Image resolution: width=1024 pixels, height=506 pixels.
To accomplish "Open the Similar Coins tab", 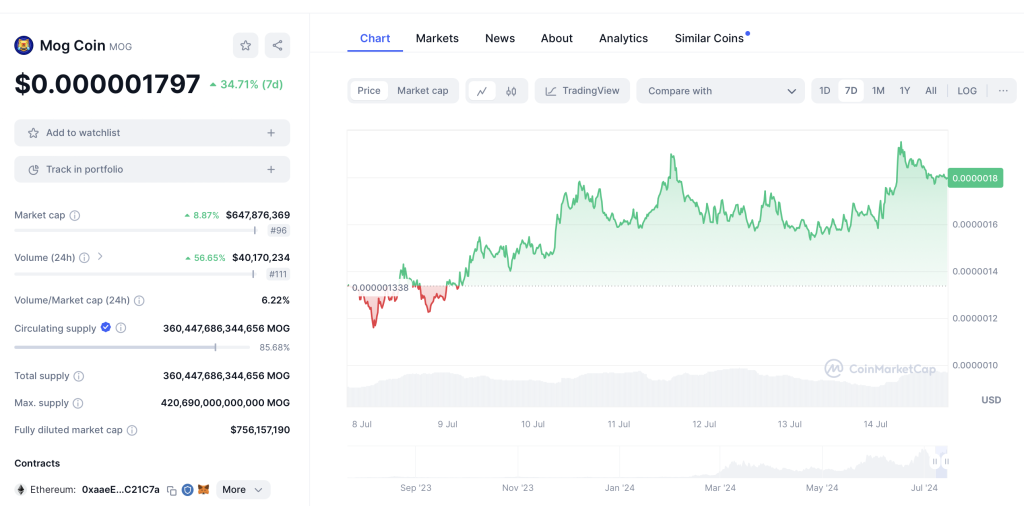I will (x=709, y=39).
